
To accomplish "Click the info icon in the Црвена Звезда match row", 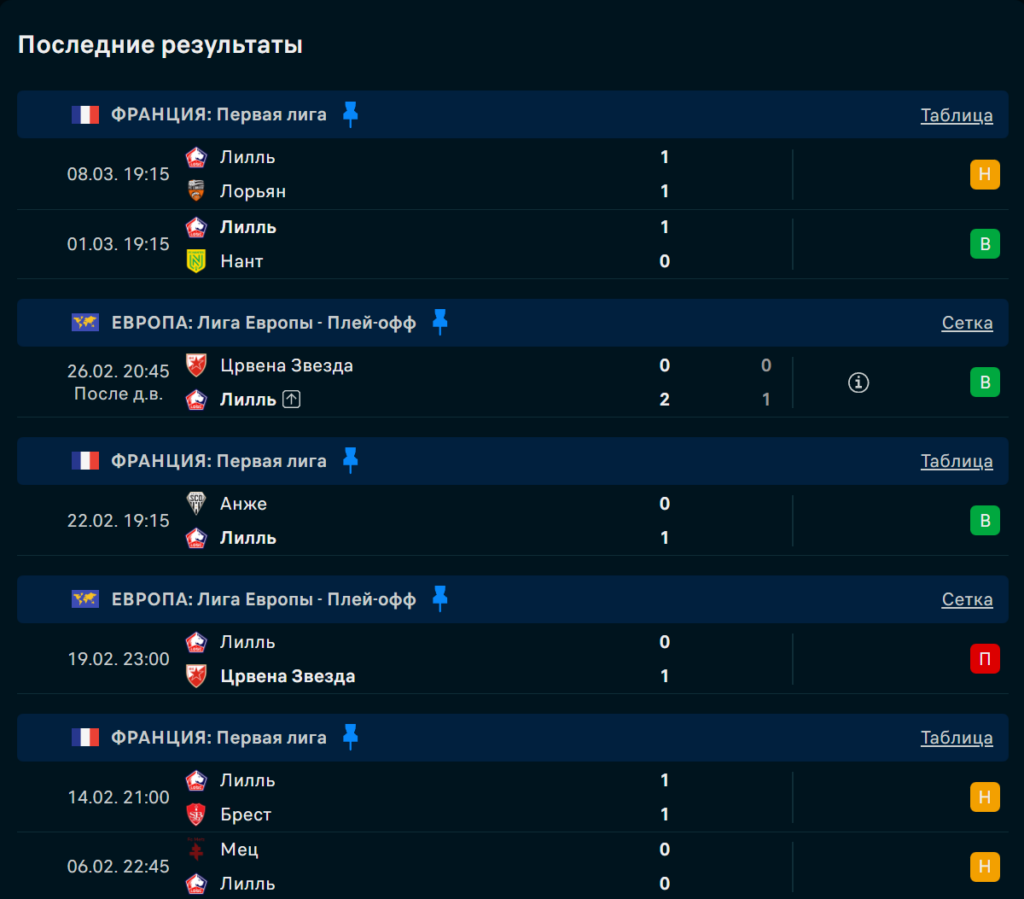I will click(858, 382).
